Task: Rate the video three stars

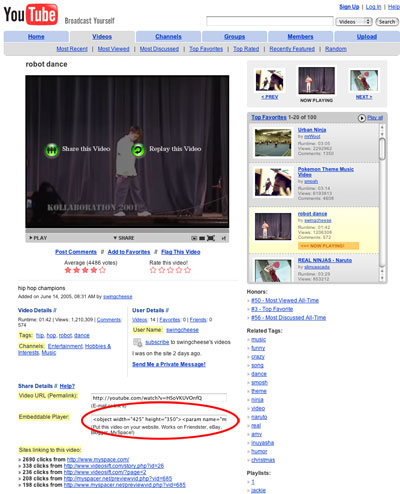Action: click(170, 270)
